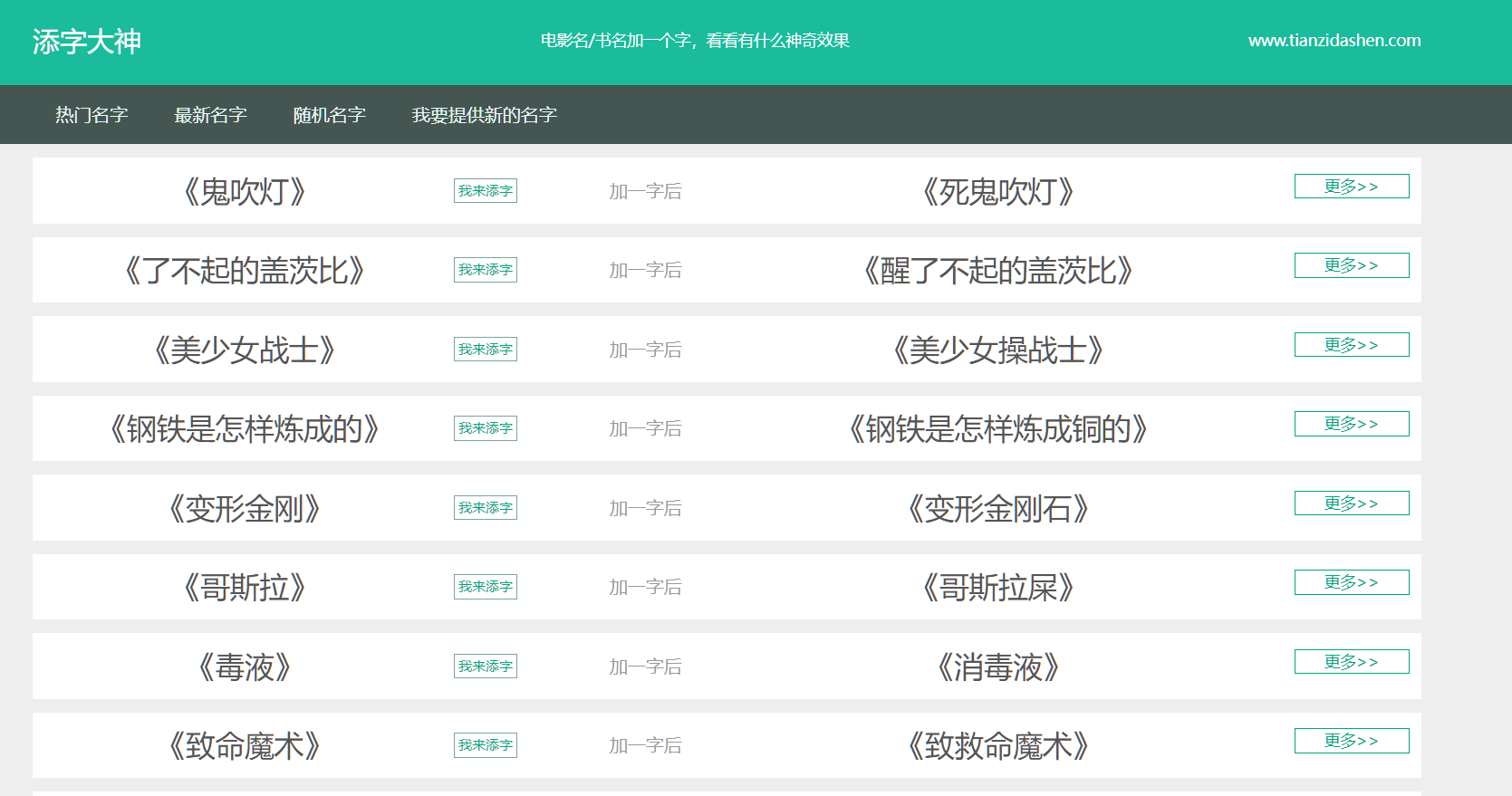Click the modified title 《哥斯拉屎》
This screenshot has width=1512, height=796.
pyautogui.click(x=998, y=588)
